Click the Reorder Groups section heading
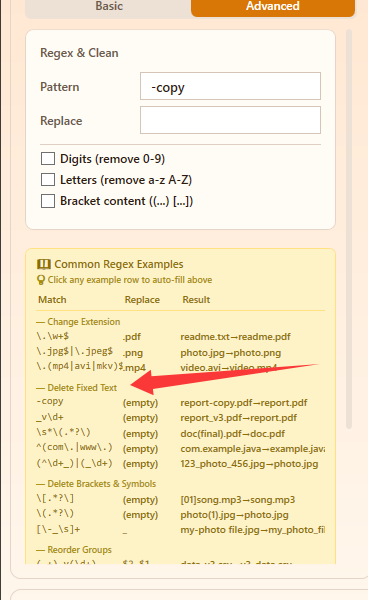Screen dimensions: 368x600 click(74, 549)
